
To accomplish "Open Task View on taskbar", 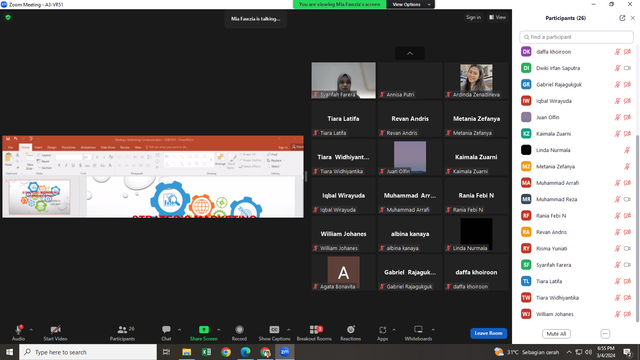I will (166, 352).
